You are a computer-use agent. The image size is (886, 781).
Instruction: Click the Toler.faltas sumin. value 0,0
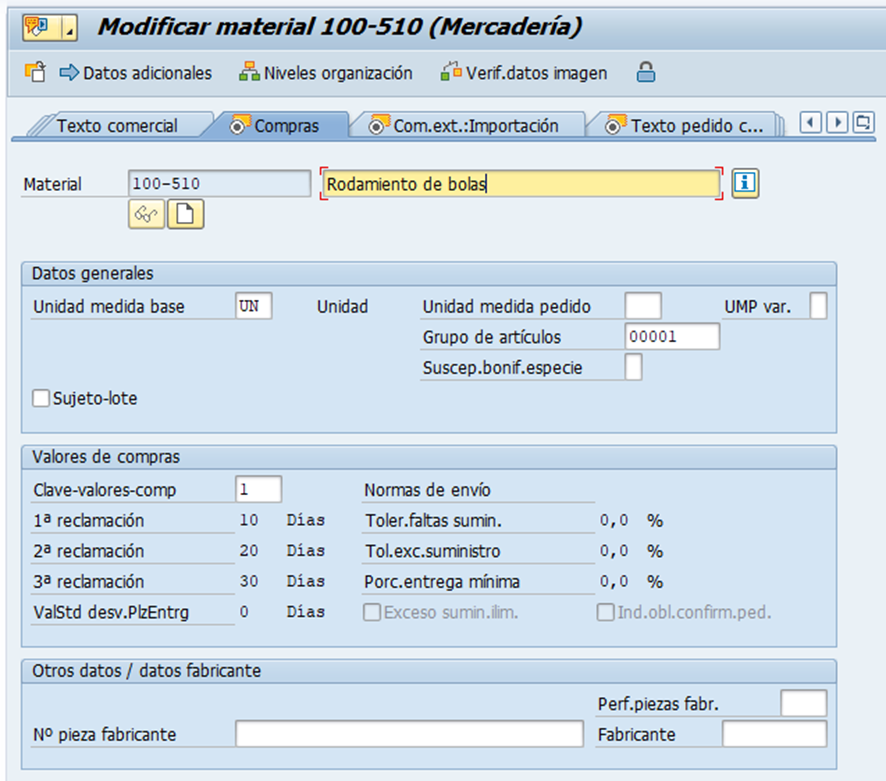coord(614,520)
